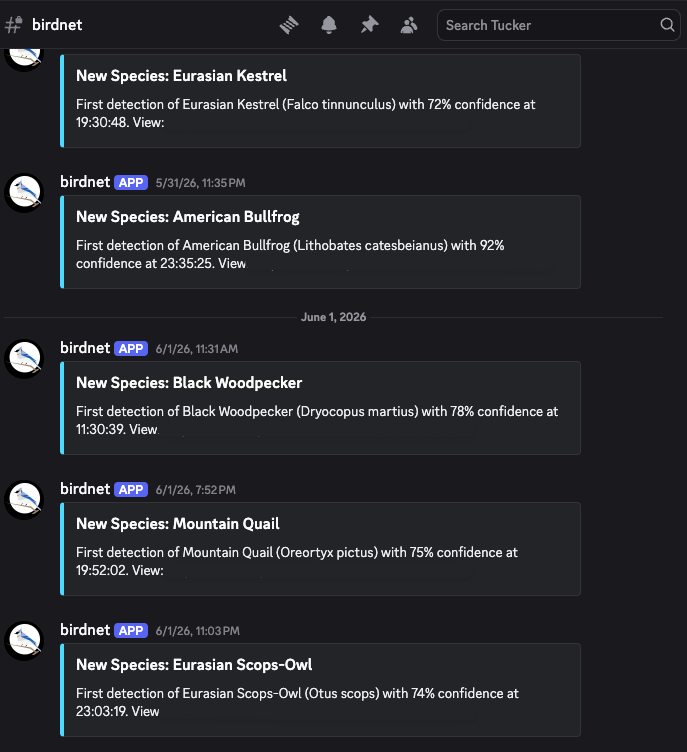
Task: Click the search magnifier icon
Action: 667,25
